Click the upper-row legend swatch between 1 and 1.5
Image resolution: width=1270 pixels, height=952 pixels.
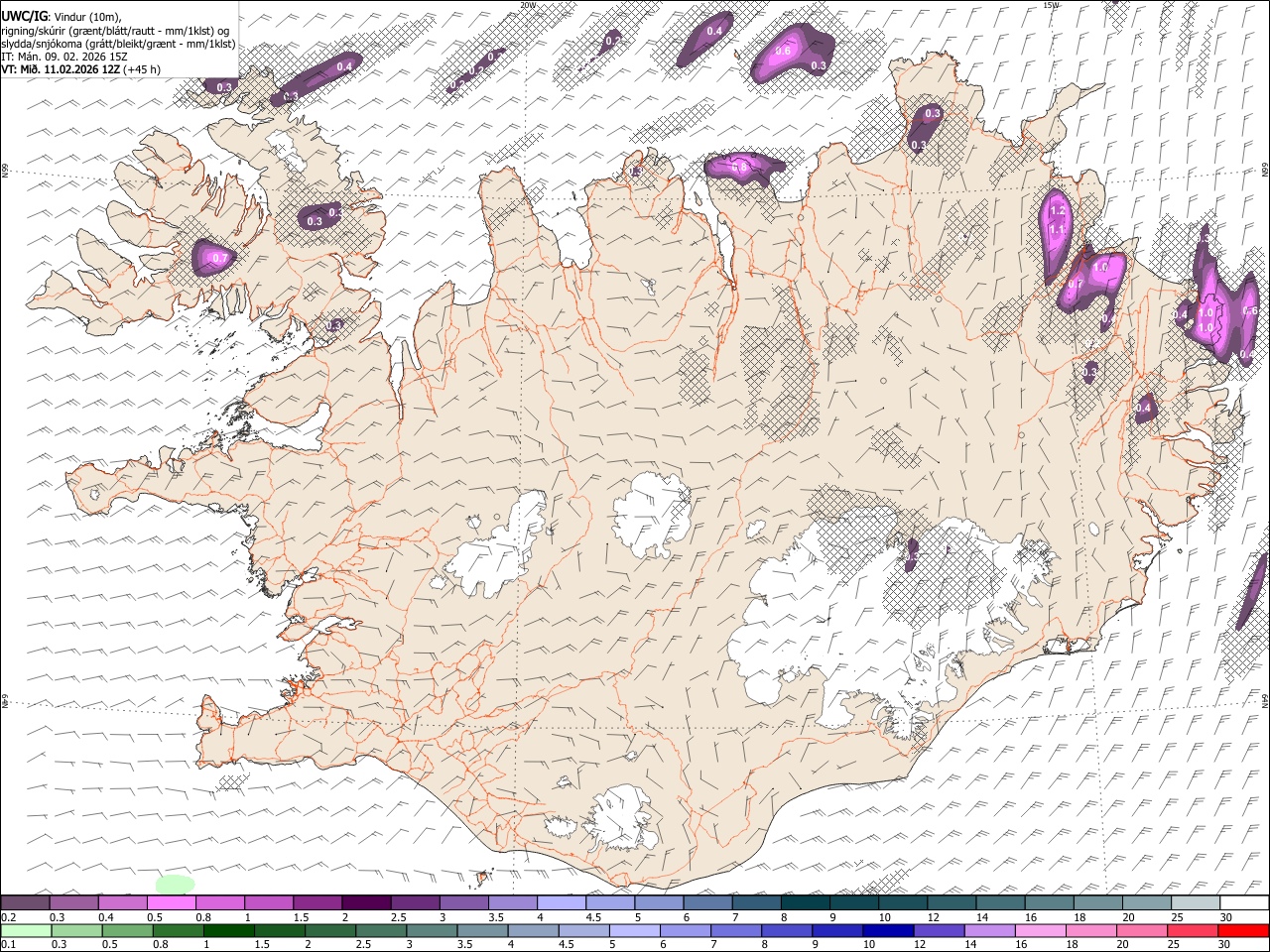tap(268, 903)
